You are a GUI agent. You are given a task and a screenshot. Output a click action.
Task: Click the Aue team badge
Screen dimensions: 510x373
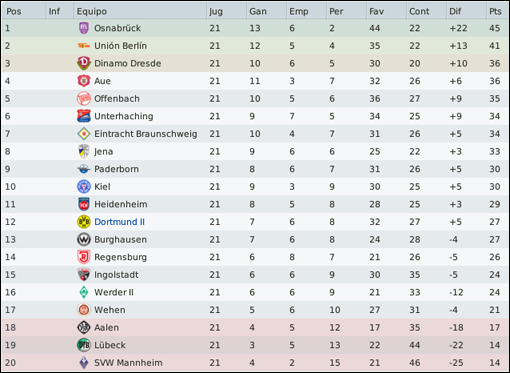[x=84, y=81]
